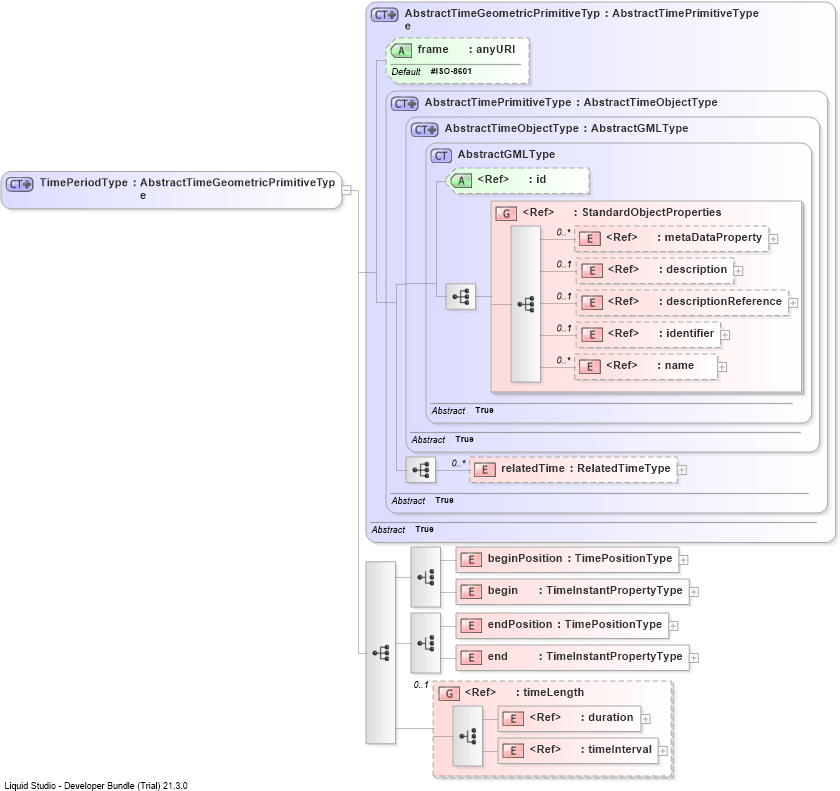
Task: Collapse the TimePeriodType node with minus box
Action: point(347,190)
